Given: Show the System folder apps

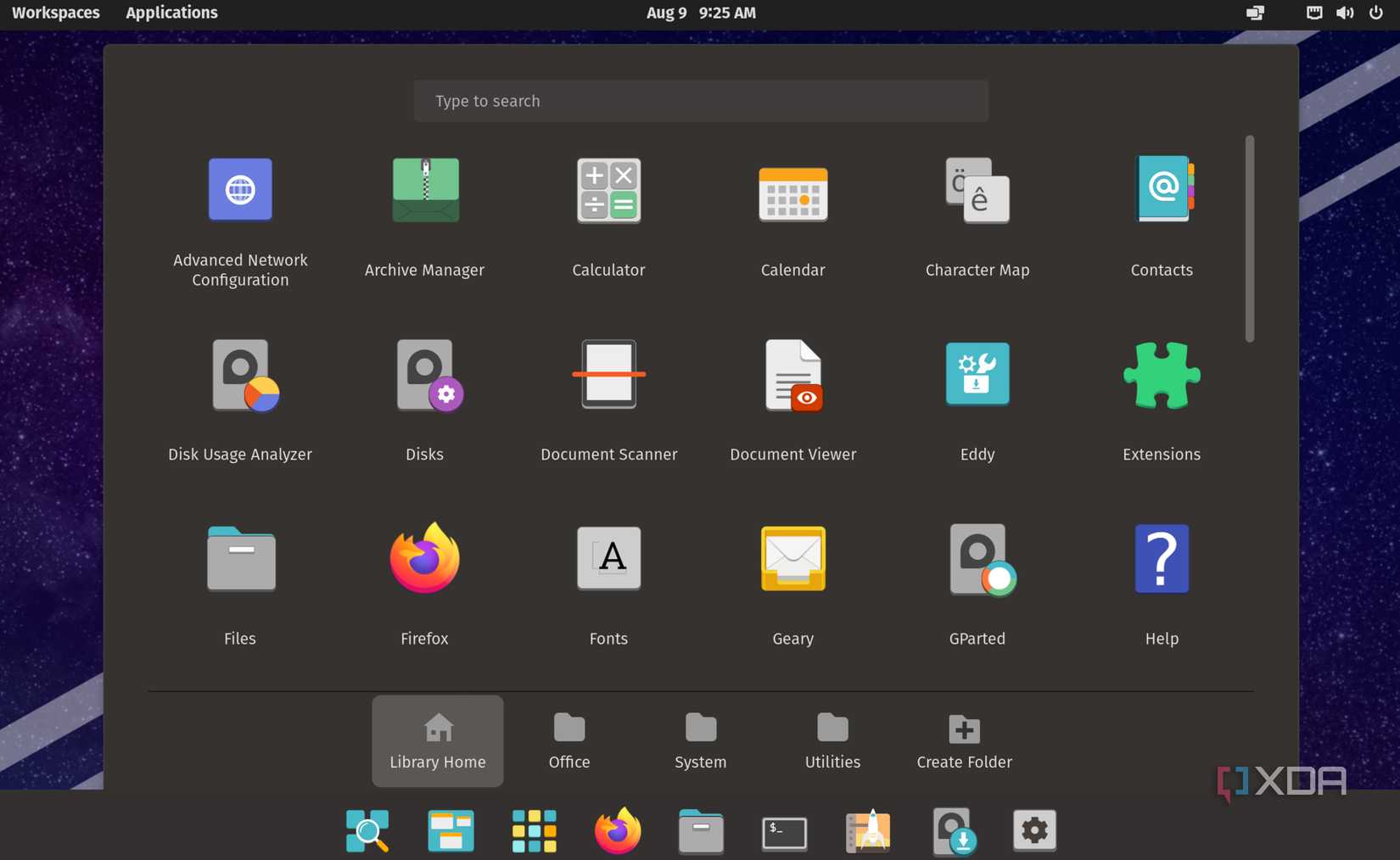Looking at the screenshot, I should click(701, 741).
